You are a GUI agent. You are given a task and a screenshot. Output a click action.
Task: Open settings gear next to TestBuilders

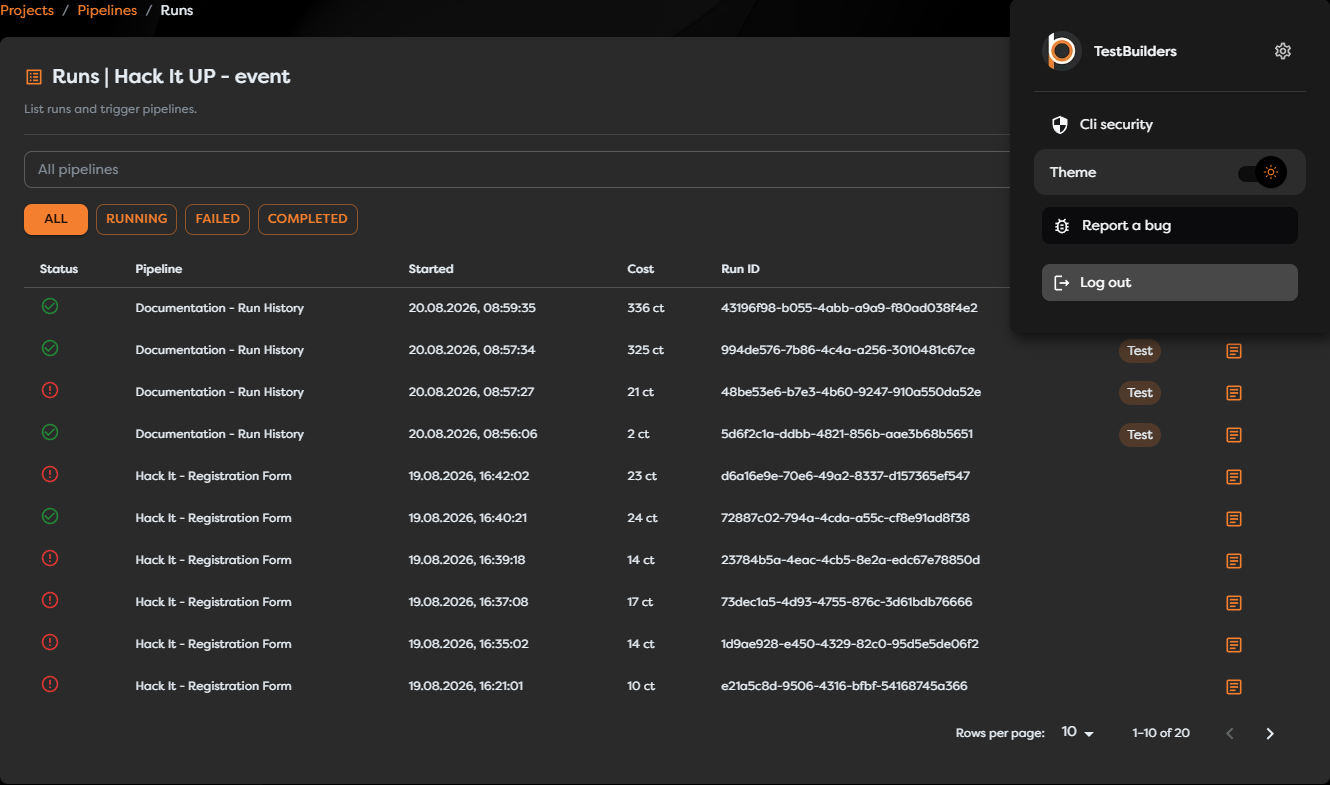click(1283, 51)
